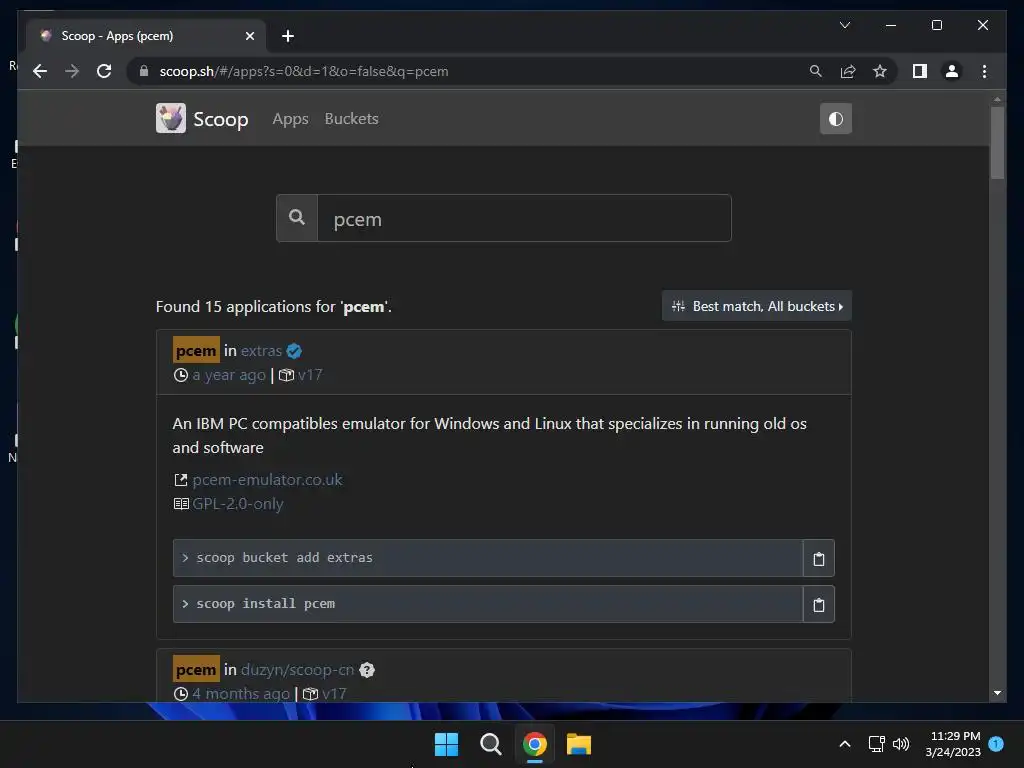
Task: Click the scrollbar down arrow
Action: pos(997,693)
